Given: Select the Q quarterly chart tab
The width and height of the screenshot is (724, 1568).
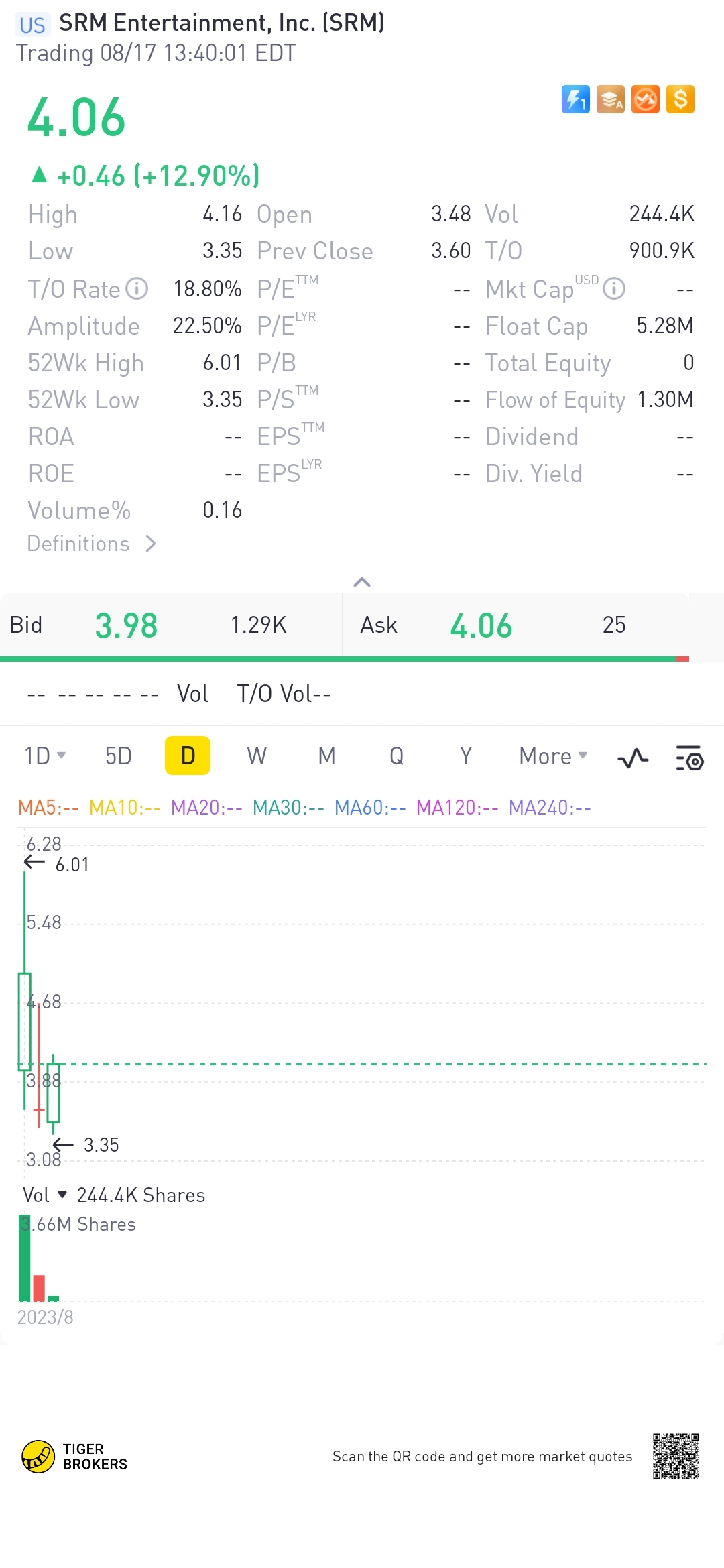Looking at the screenshot, I should point(397,756).
